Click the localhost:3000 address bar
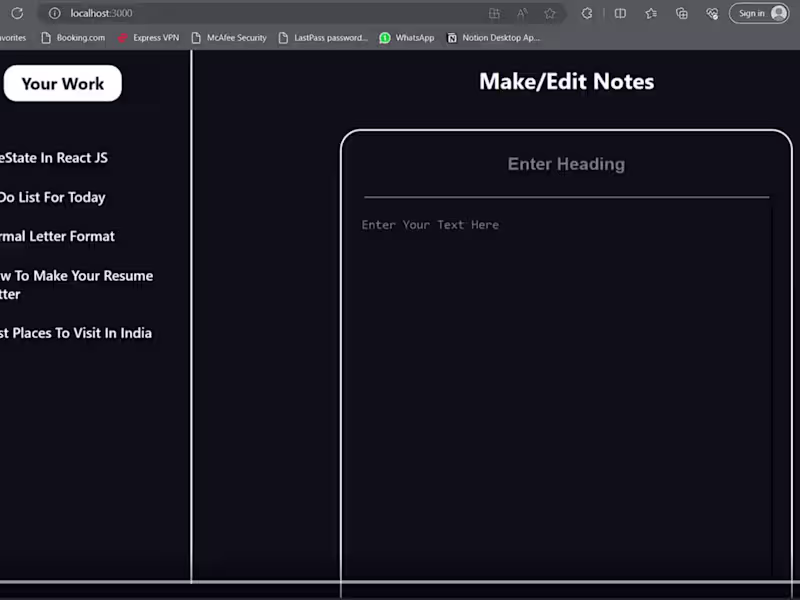 [x=301, y=13]
